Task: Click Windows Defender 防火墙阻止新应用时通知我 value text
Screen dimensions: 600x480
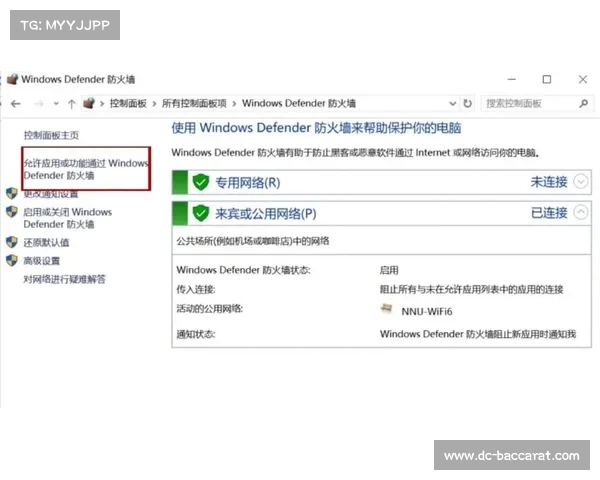Action: pyautogui.click(x=478, y=334)
